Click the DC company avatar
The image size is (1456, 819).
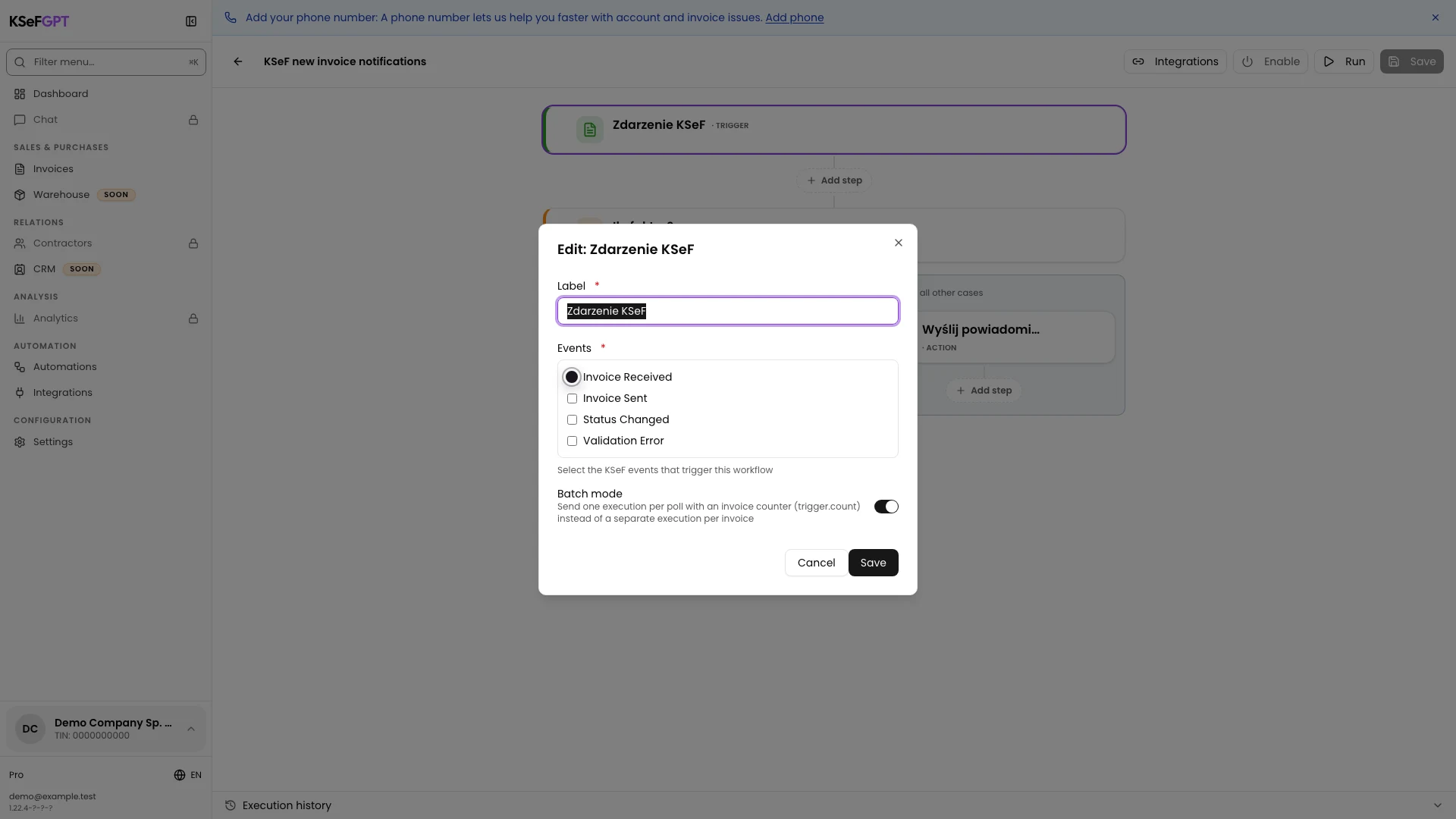30,729
